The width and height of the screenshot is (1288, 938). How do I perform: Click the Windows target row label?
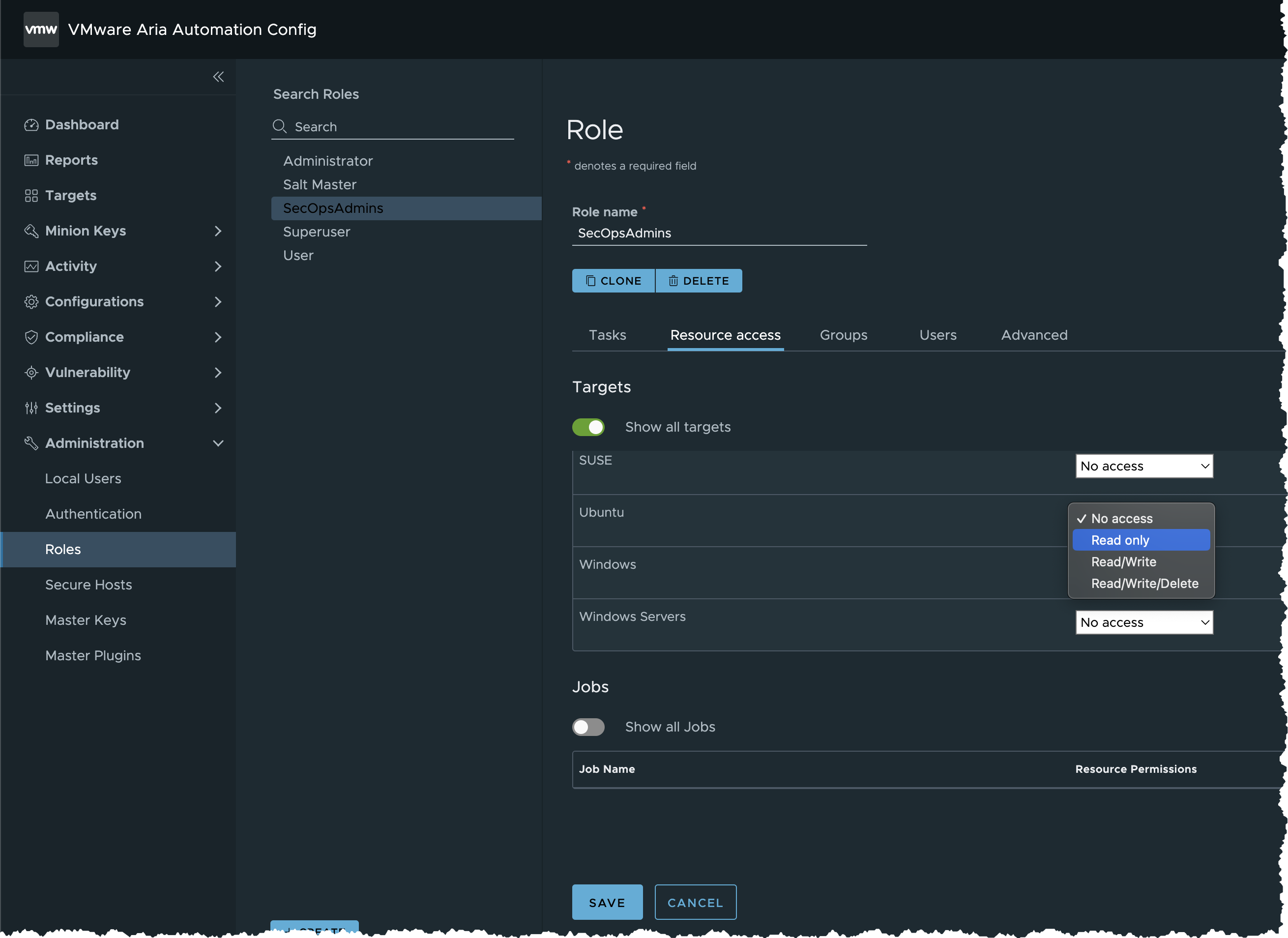607,564
